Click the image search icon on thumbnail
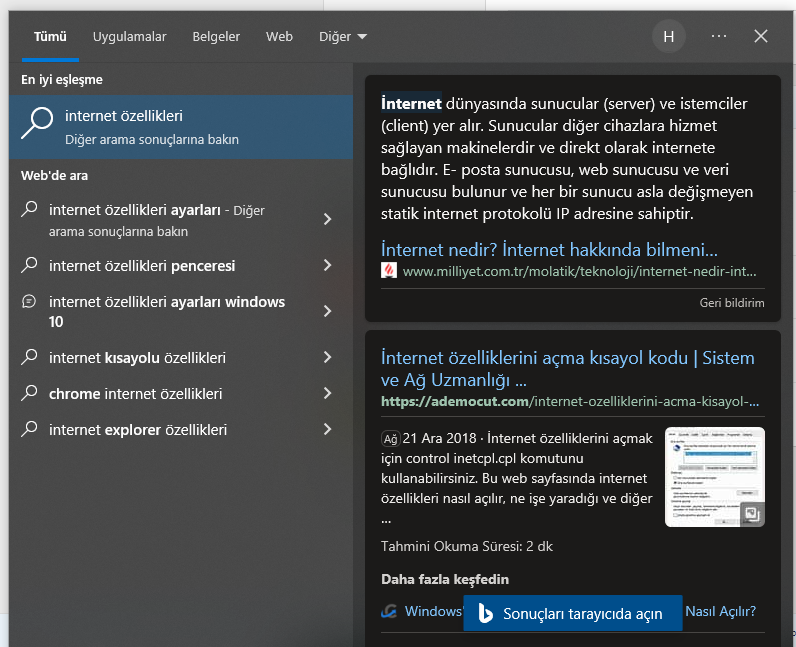The height and width of the screenshot is (647, 796). pos(752,514)
